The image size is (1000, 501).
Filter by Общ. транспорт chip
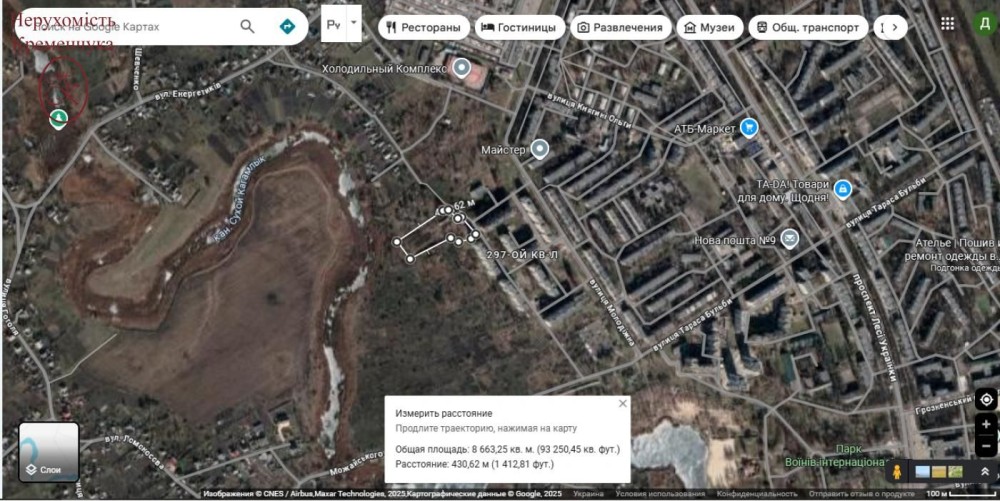click(806, 28)
